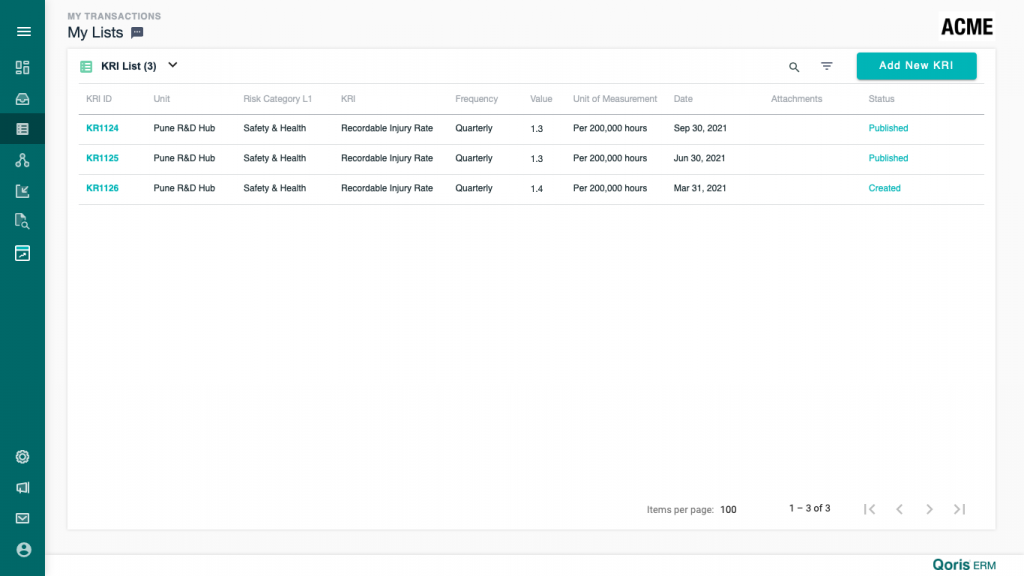Open the reports trend chart icon

(x=22, y=253)
